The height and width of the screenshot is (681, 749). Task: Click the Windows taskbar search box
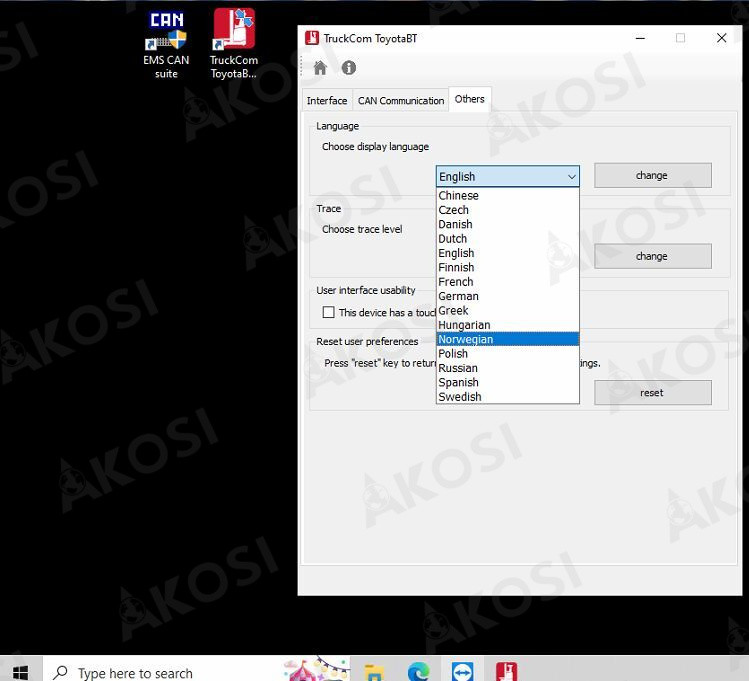(x=135, y=672)
